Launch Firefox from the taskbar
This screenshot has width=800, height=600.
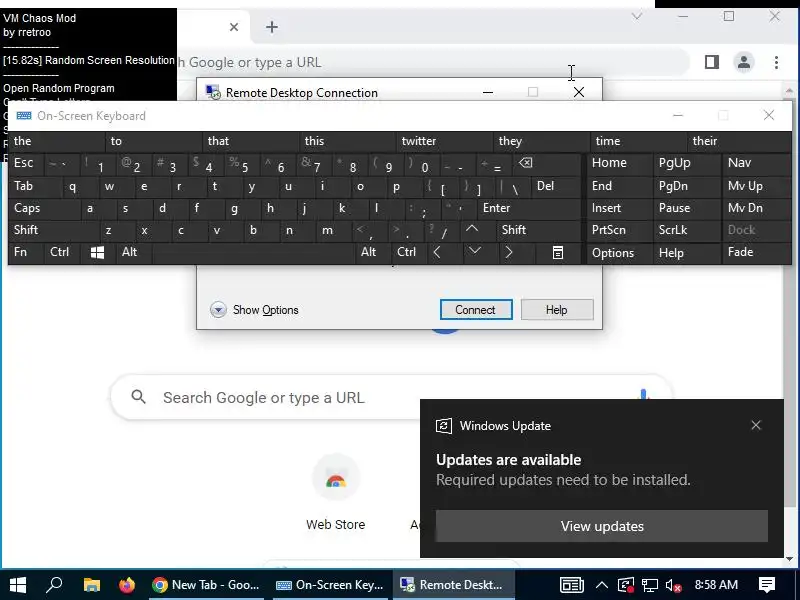click(x=127, y=585)
